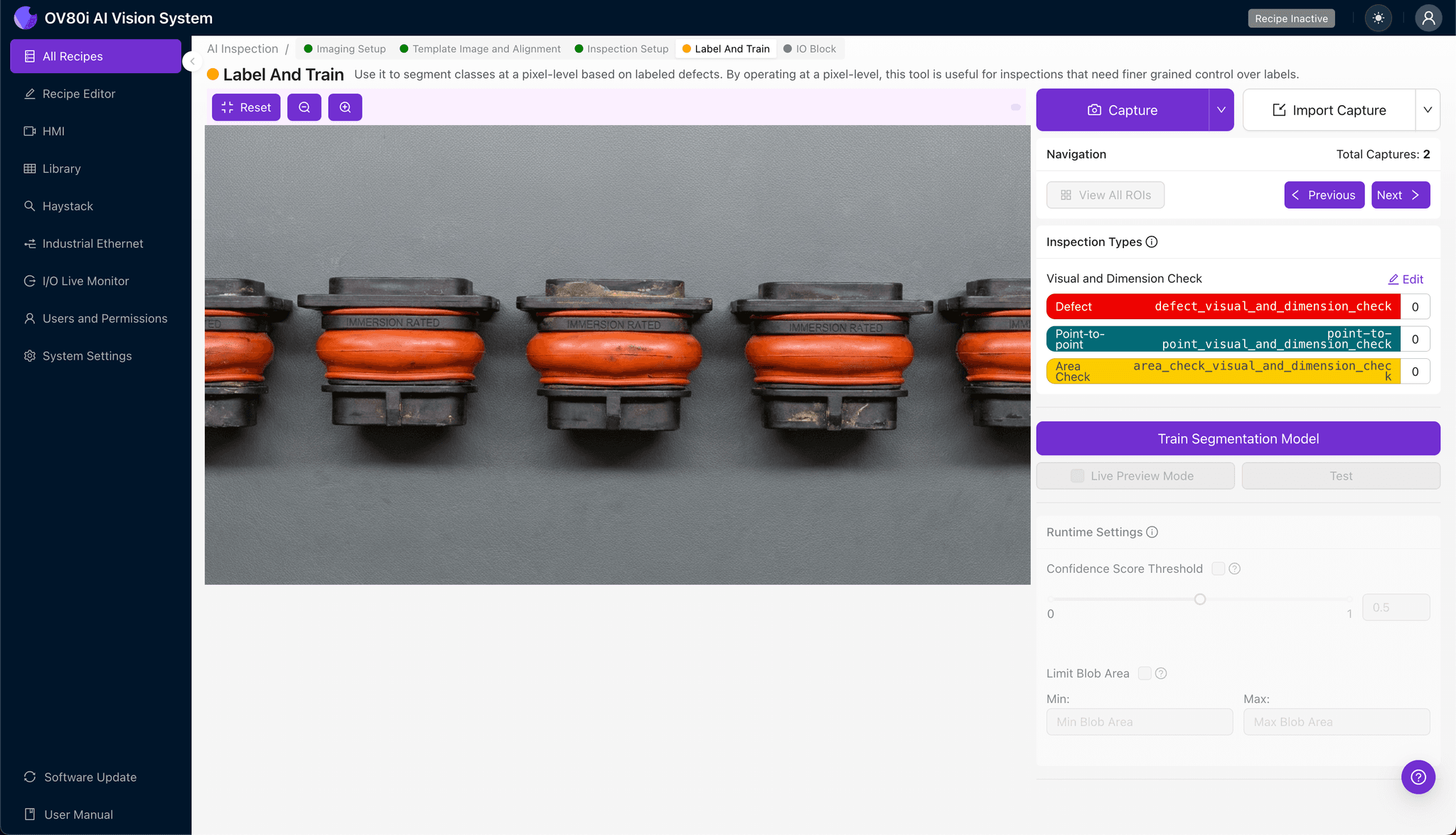Image resolution: width=1456 pixels, height=835 pixels.
Task: Click Train Segmentation Model
Action: (1238, 438)
